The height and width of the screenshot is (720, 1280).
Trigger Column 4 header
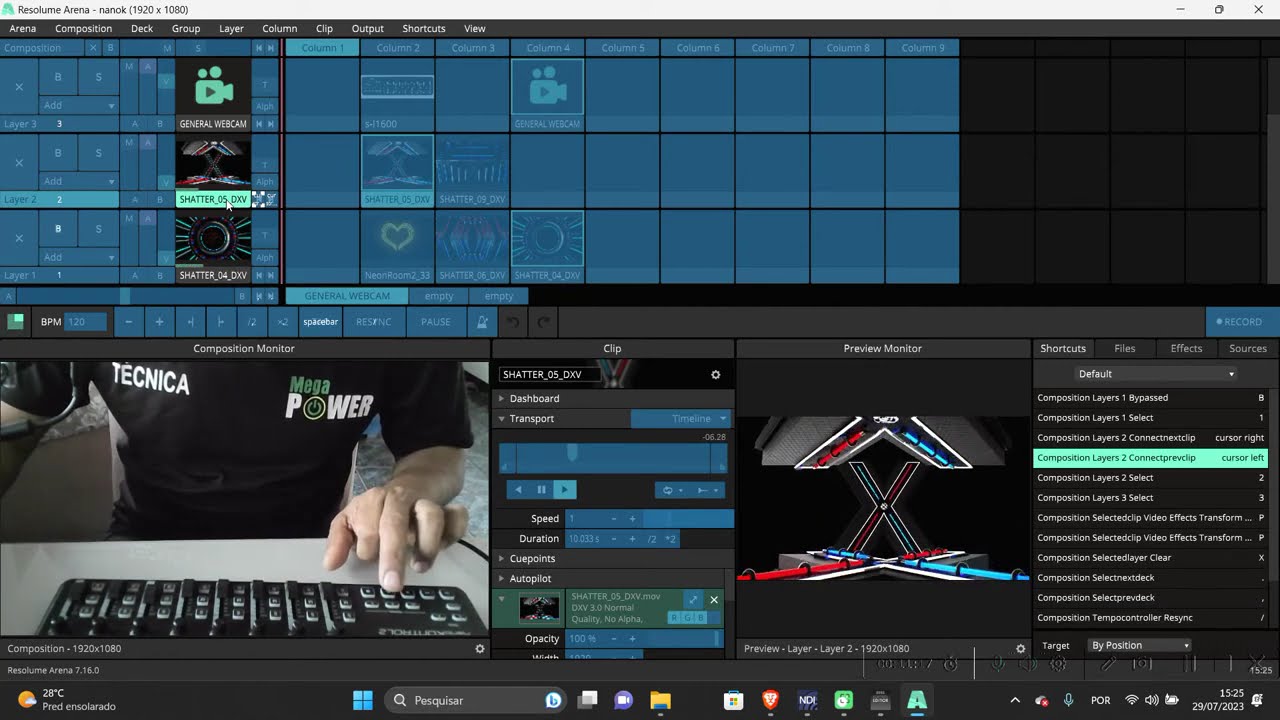548,48
